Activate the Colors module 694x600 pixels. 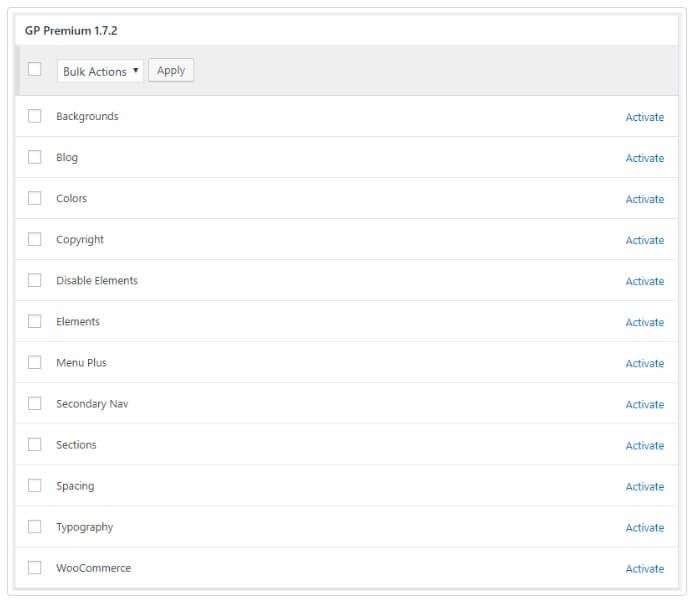pyautogui.click(x=644, y=199)
